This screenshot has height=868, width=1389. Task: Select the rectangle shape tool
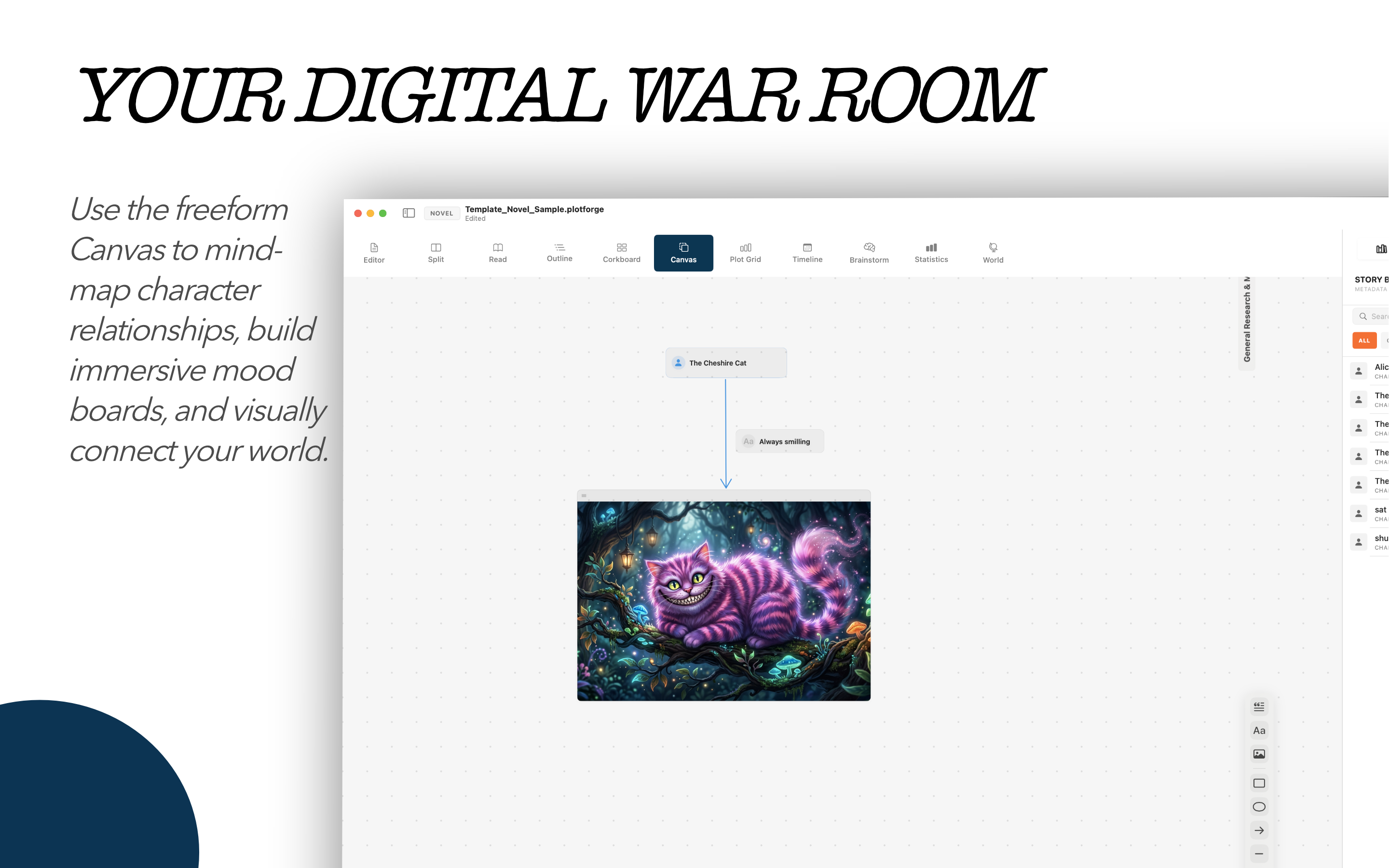pos(1259,783)
